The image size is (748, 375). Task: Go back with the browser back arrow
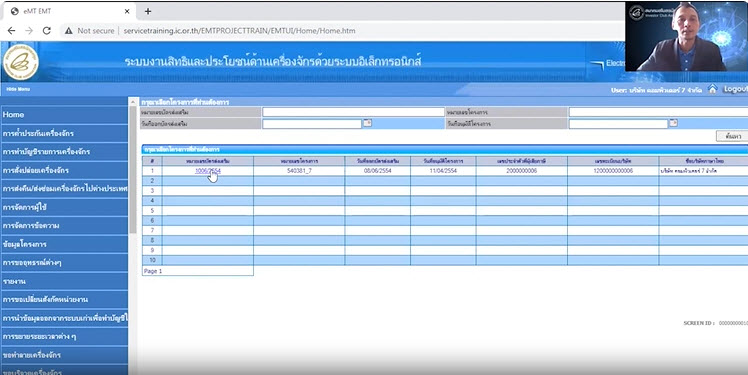pos(11,31)
